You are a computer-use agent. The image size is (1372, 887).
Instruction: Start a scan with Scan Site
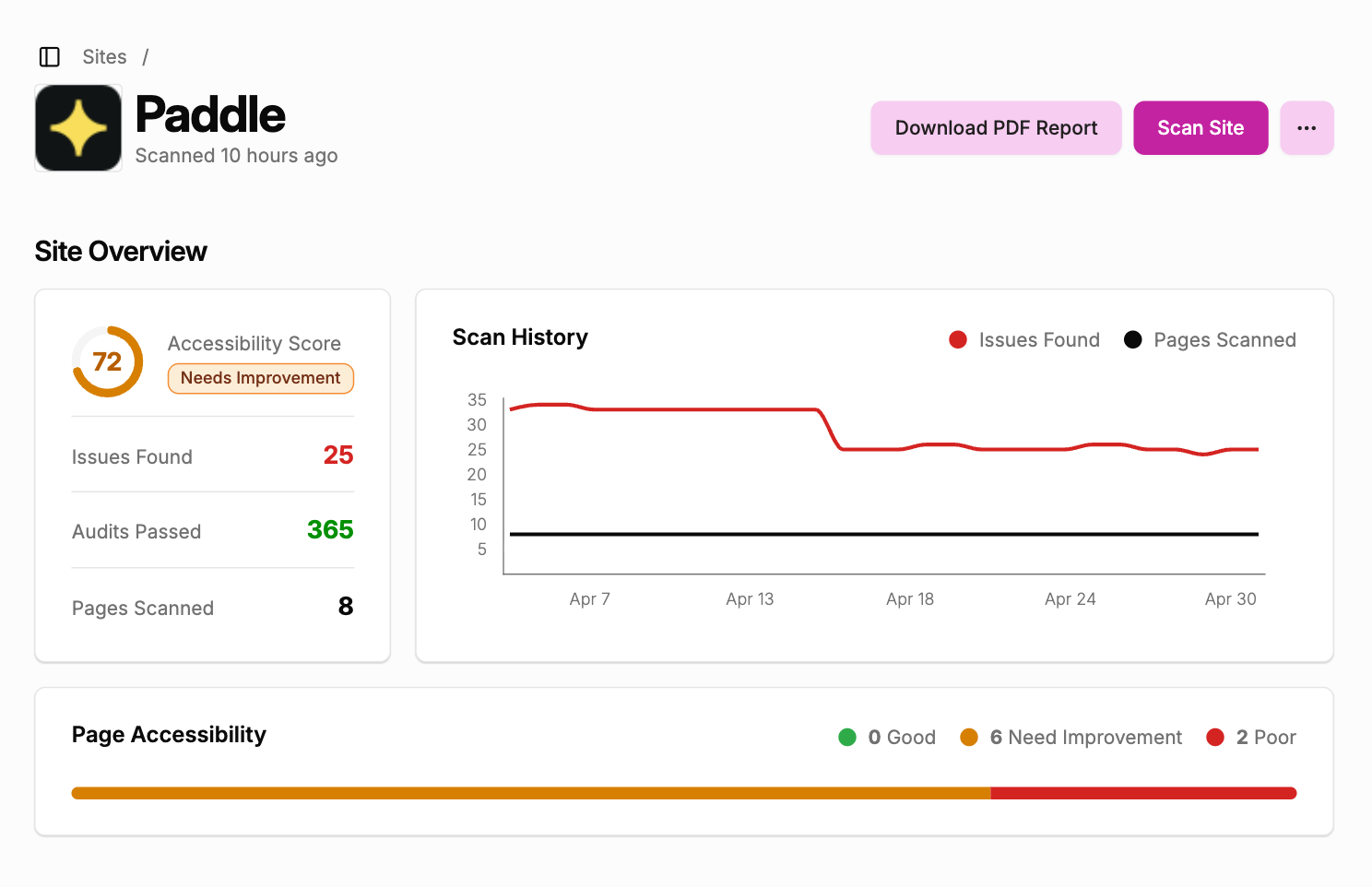(1200, 128)
